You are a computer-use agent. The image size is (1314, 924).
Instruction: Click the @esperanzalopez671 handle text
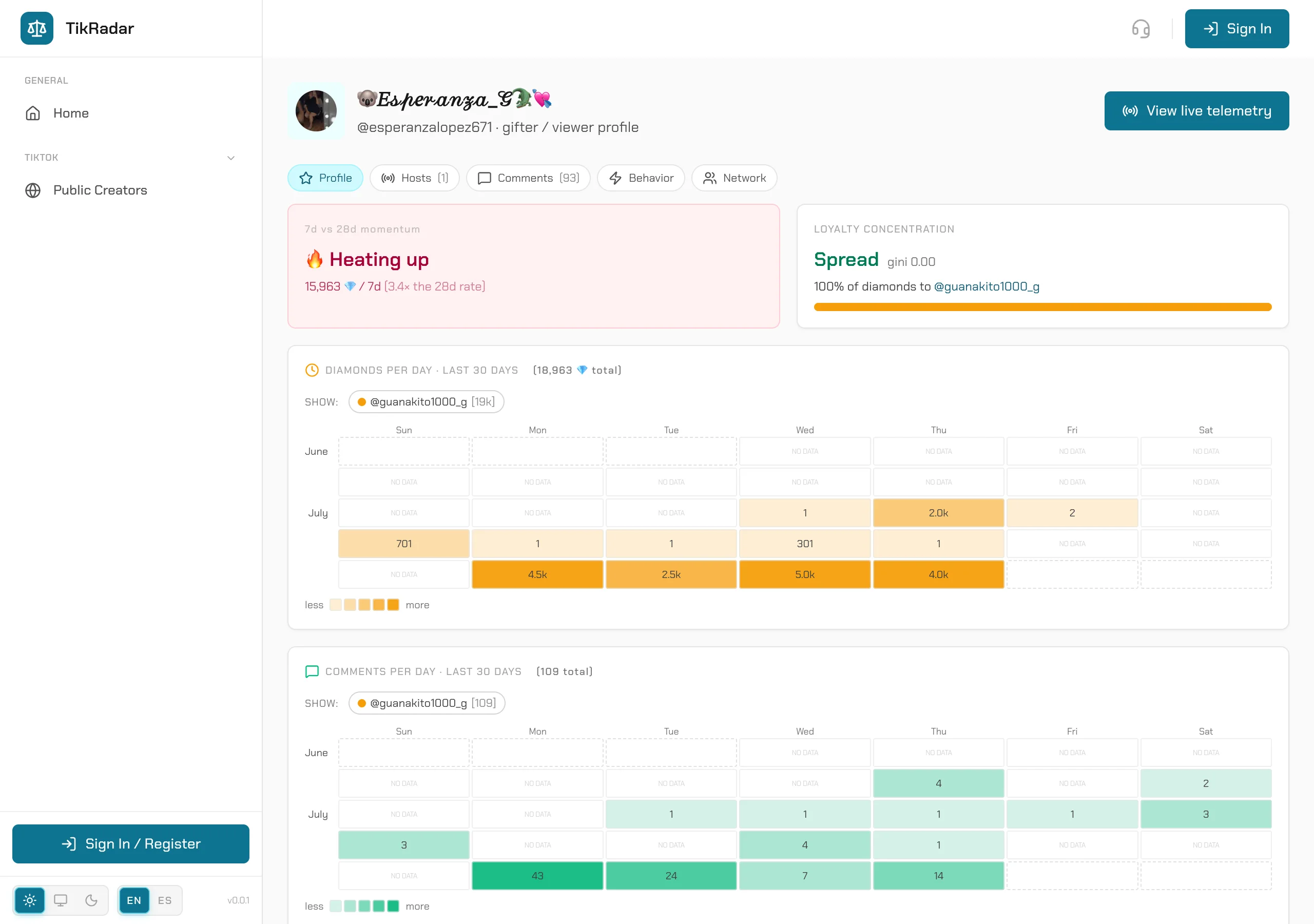[x=424, y=127]
